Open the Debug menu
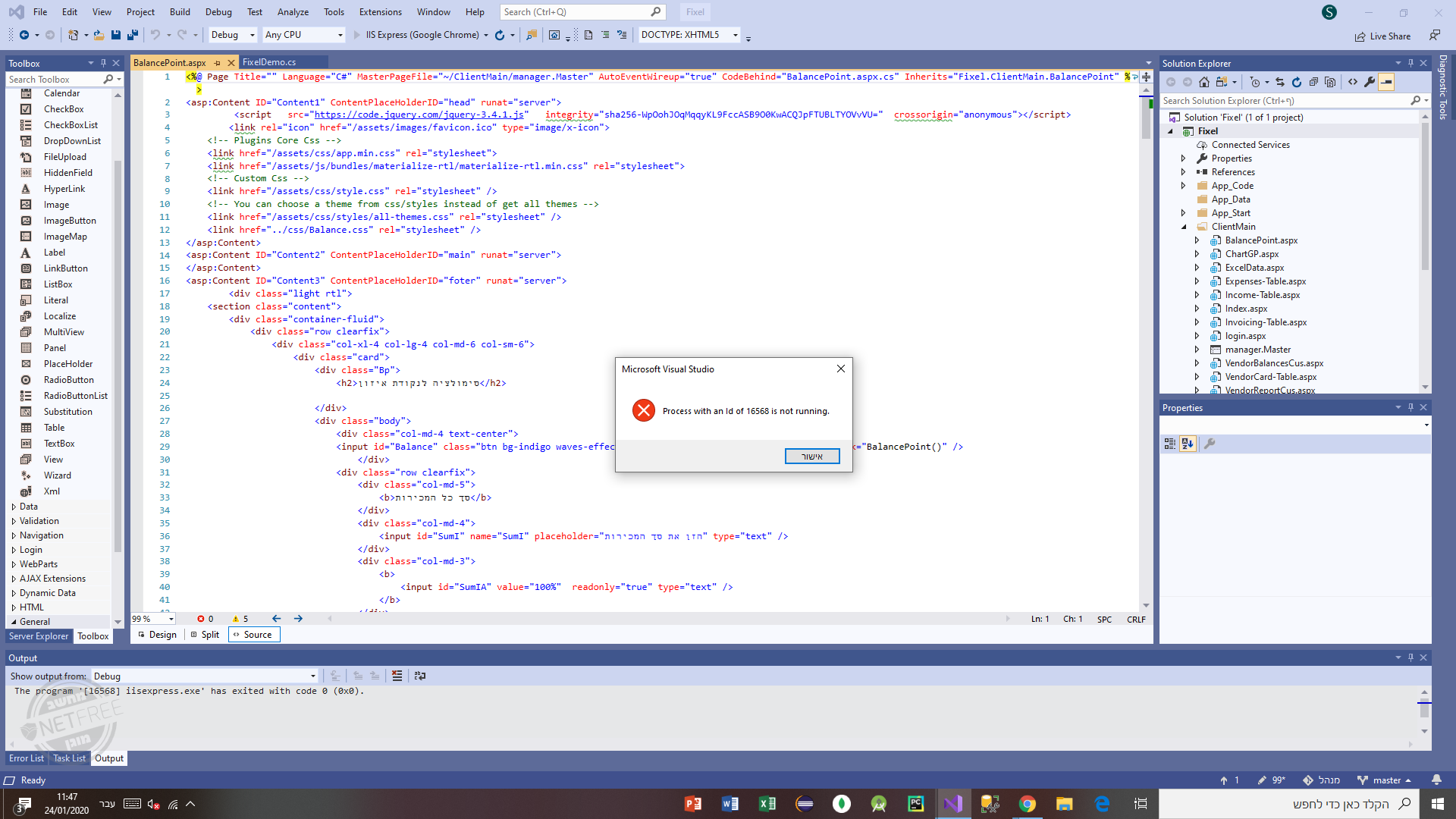Screen dimensions: 1456x819 [218, 11]
